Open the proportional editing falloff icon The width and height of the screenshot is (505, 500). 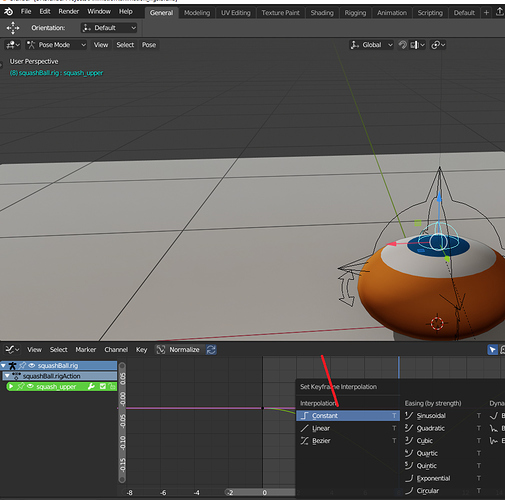tap(438, 45)
